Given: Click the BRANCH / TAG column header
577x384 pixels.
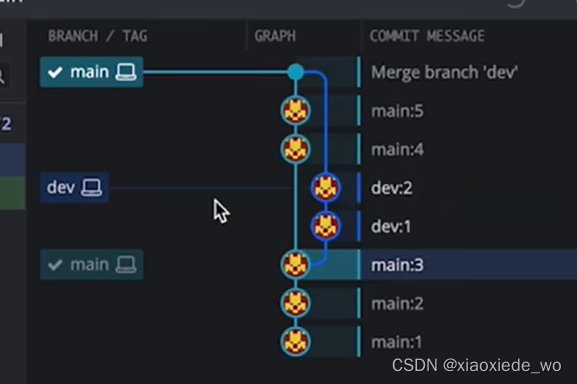Looking at the screenshot, I should click(98, 36).
